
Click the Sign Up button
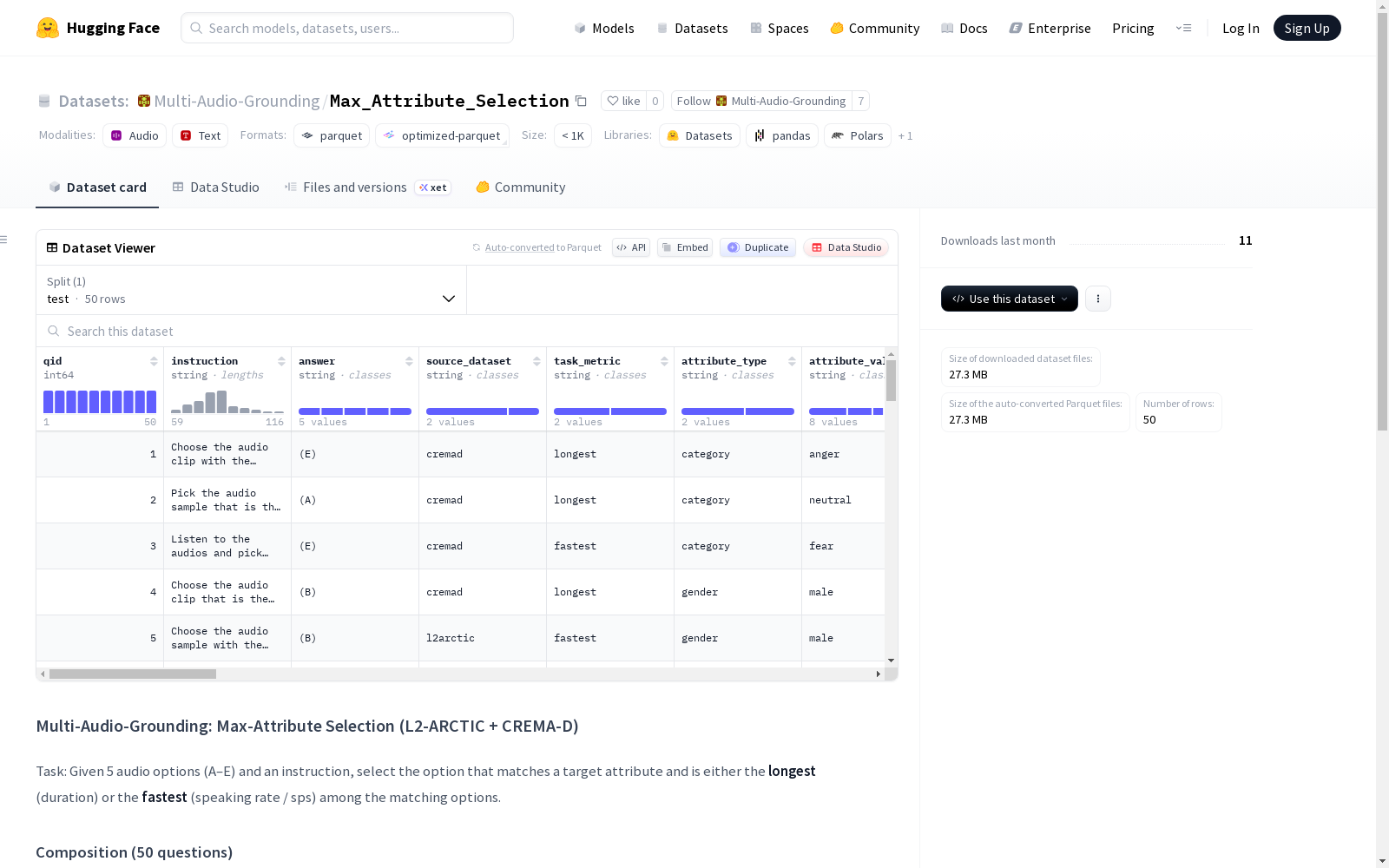[x=1307, y=29]
